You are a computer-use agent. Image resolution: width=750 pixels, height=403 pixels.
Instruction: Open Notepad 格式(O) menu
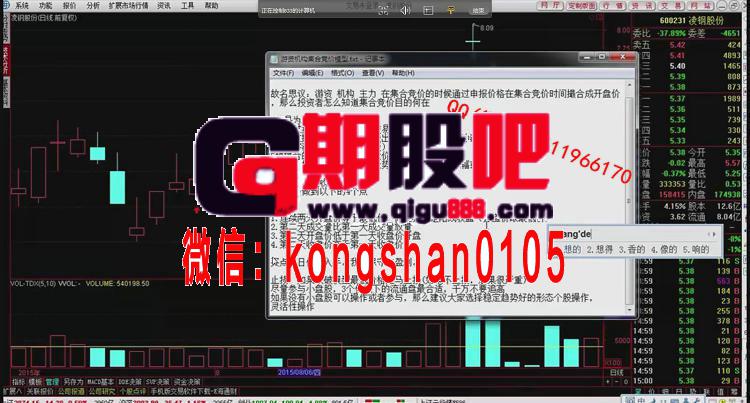(342, 73)
